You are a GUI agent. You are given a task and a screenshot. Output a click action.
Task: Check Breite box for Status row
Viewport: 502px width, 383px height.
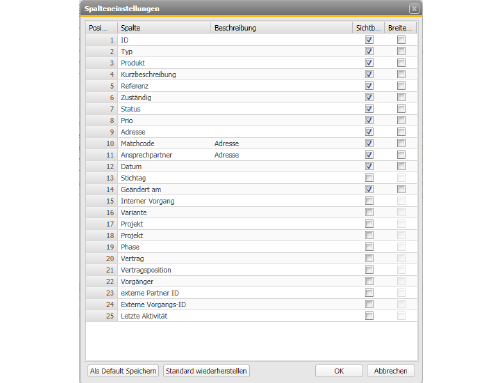[401, 109]
